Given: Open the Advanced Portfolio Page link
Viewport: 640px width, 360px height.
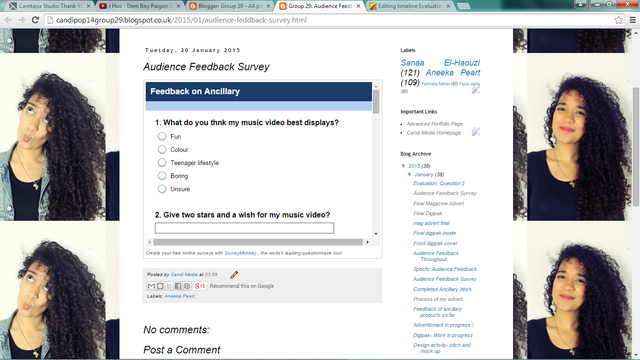Looking at the screenshot, I should click(435, 124).
